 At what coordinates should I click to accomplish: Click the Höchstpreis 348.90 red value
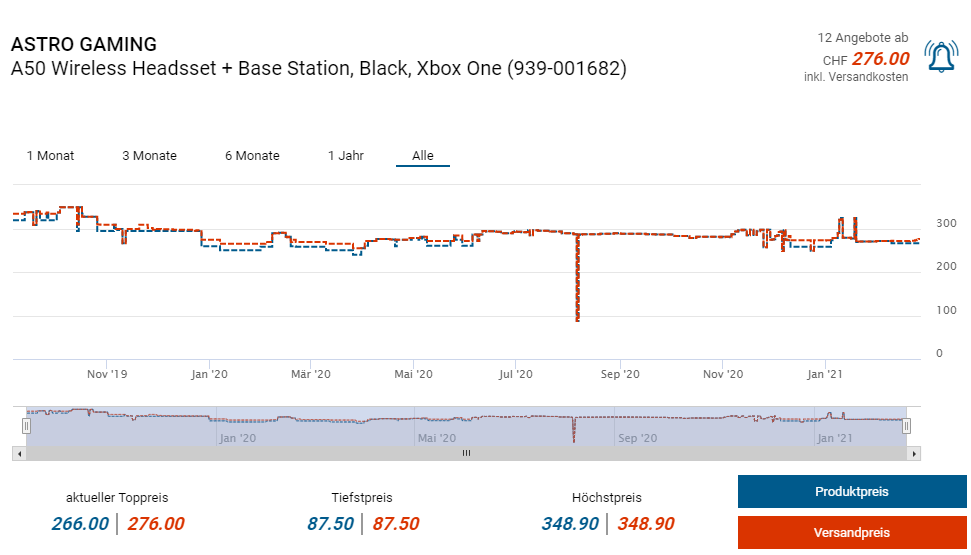coord(645,524)
